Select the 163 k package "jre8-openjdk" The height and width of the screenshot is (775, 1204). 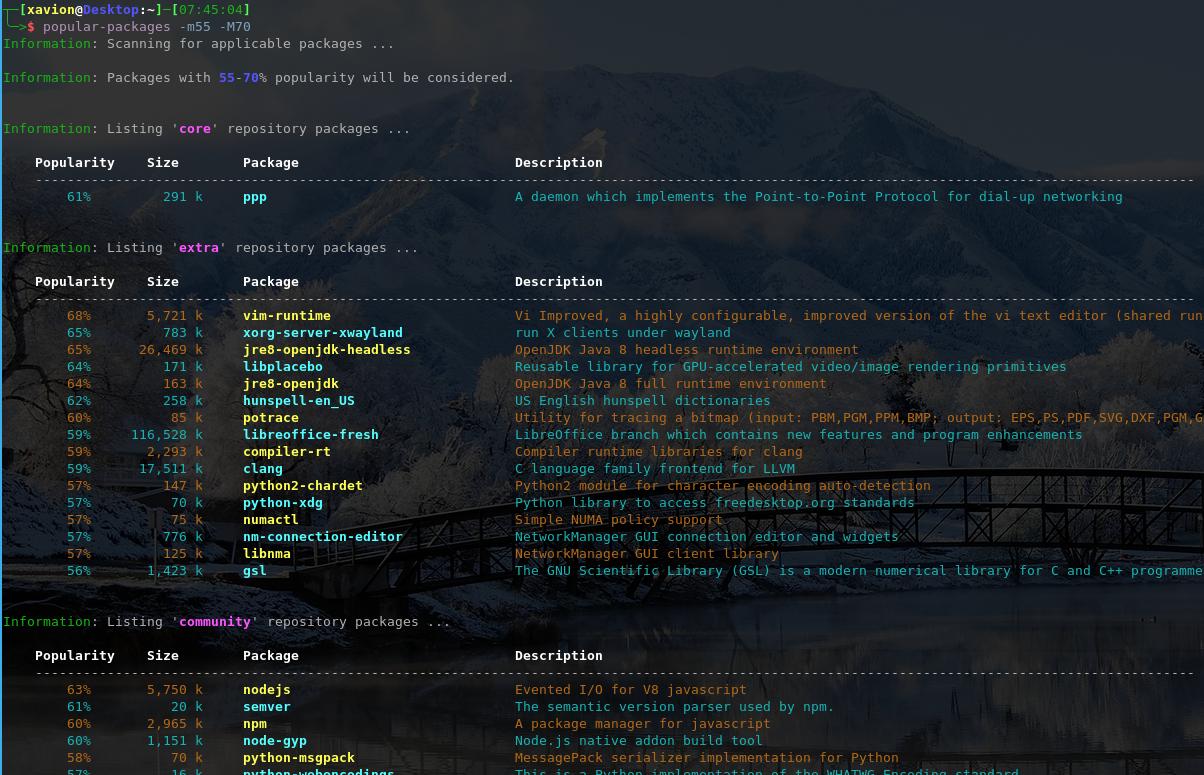click(291, 384)
